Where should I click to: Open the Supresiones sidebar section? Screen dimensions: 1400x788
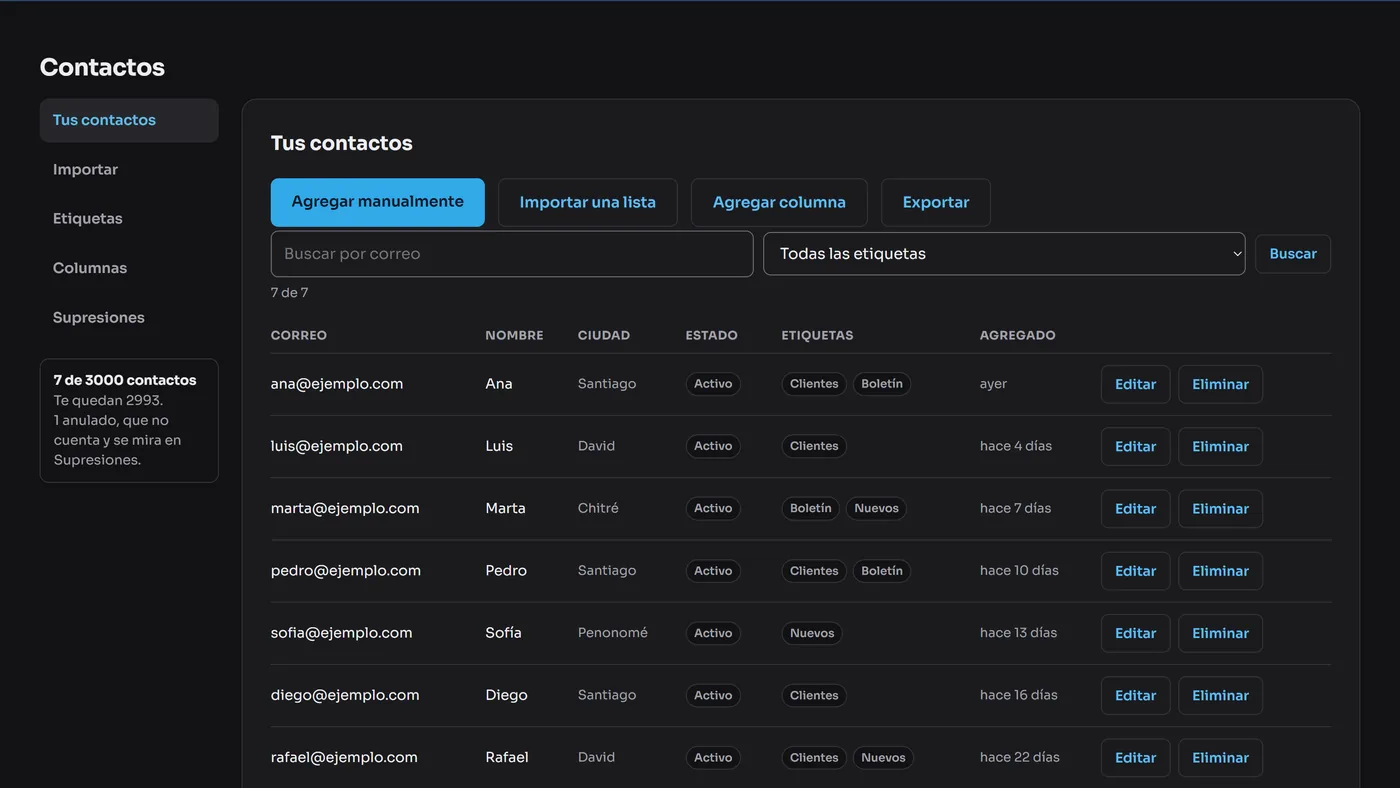point(129,317)
